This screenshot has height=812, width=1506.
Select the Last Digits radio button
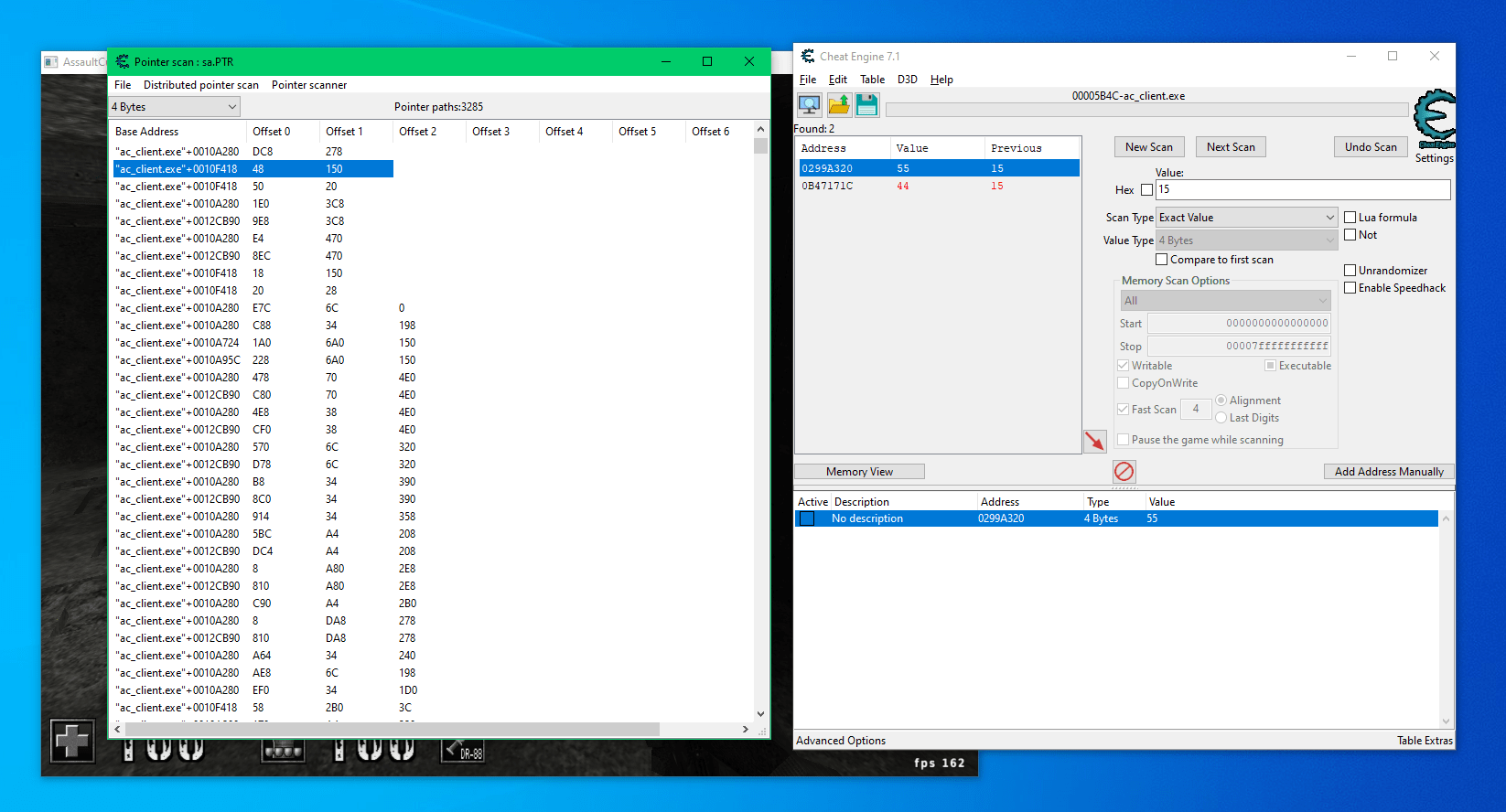[1221, 418]
